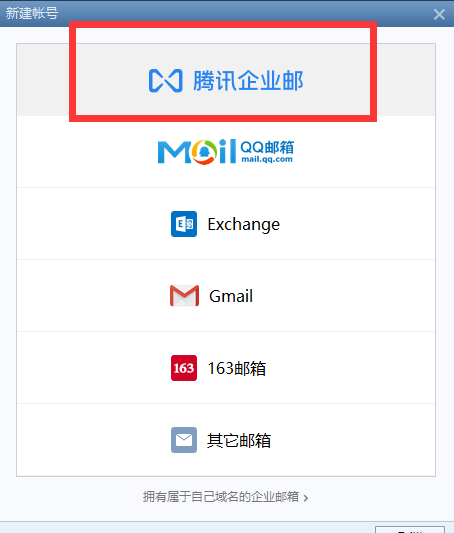Image resolution: width=454 pixels, height=533 pixels.
Task: Choose the Gmail account label
Action: pyautogui.click(x=231, y=296)
